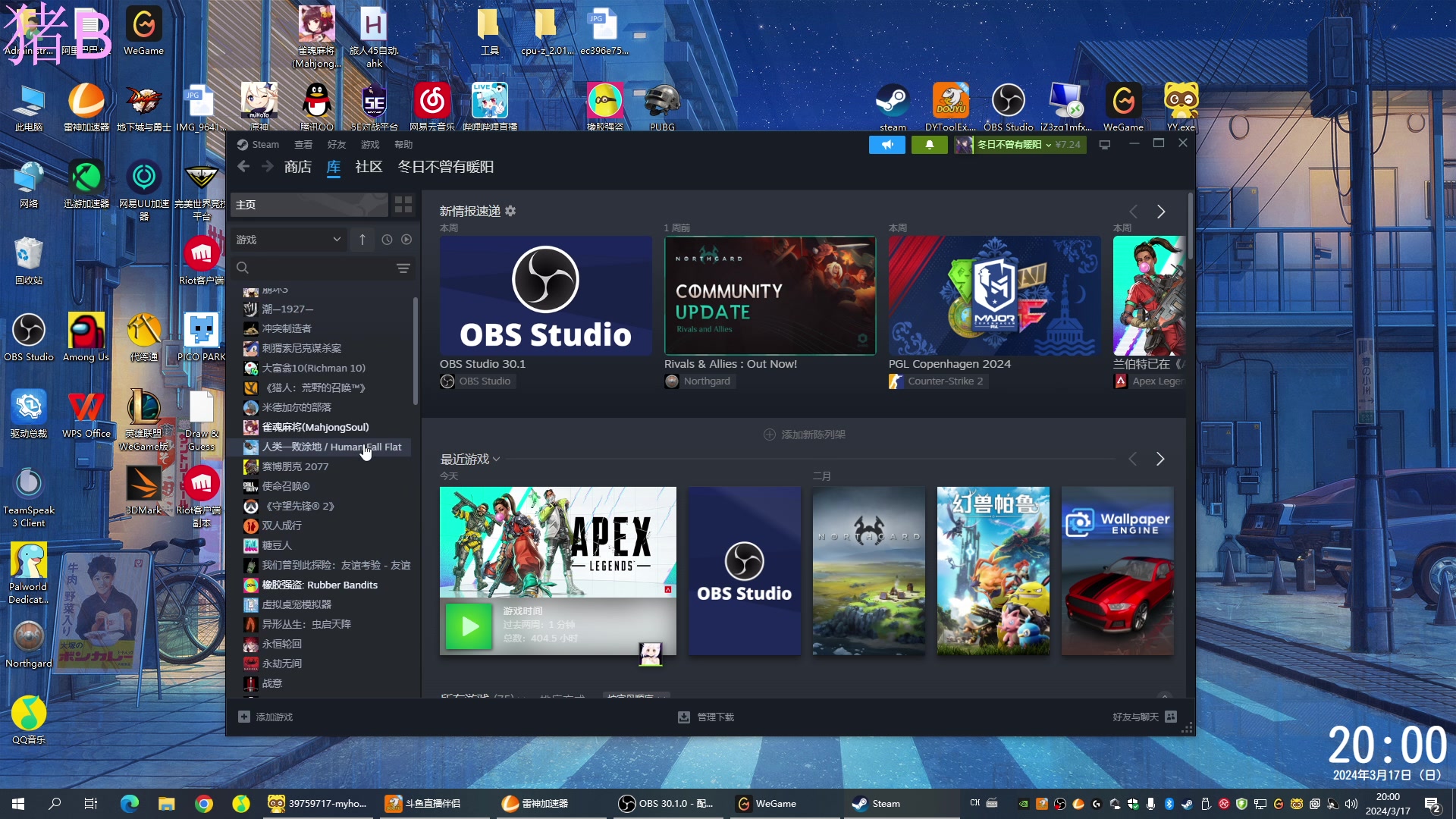Open the Counter-Strike 2 tag link
1456x819 pixels.
coord(938,381)
